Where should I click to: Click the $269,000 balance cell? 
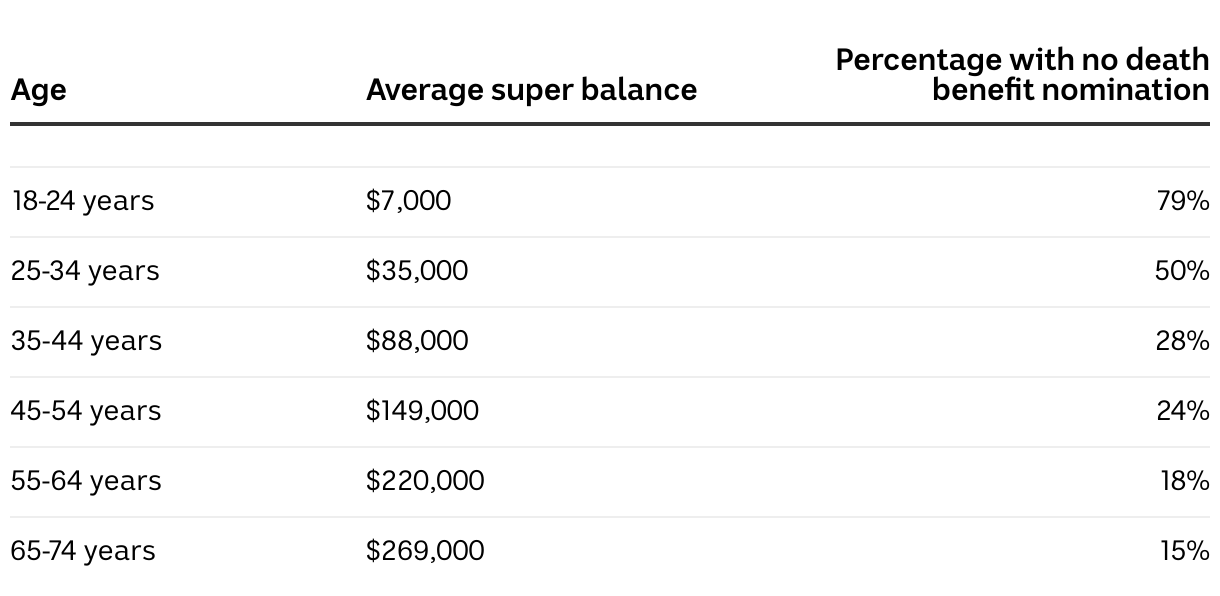424,551
